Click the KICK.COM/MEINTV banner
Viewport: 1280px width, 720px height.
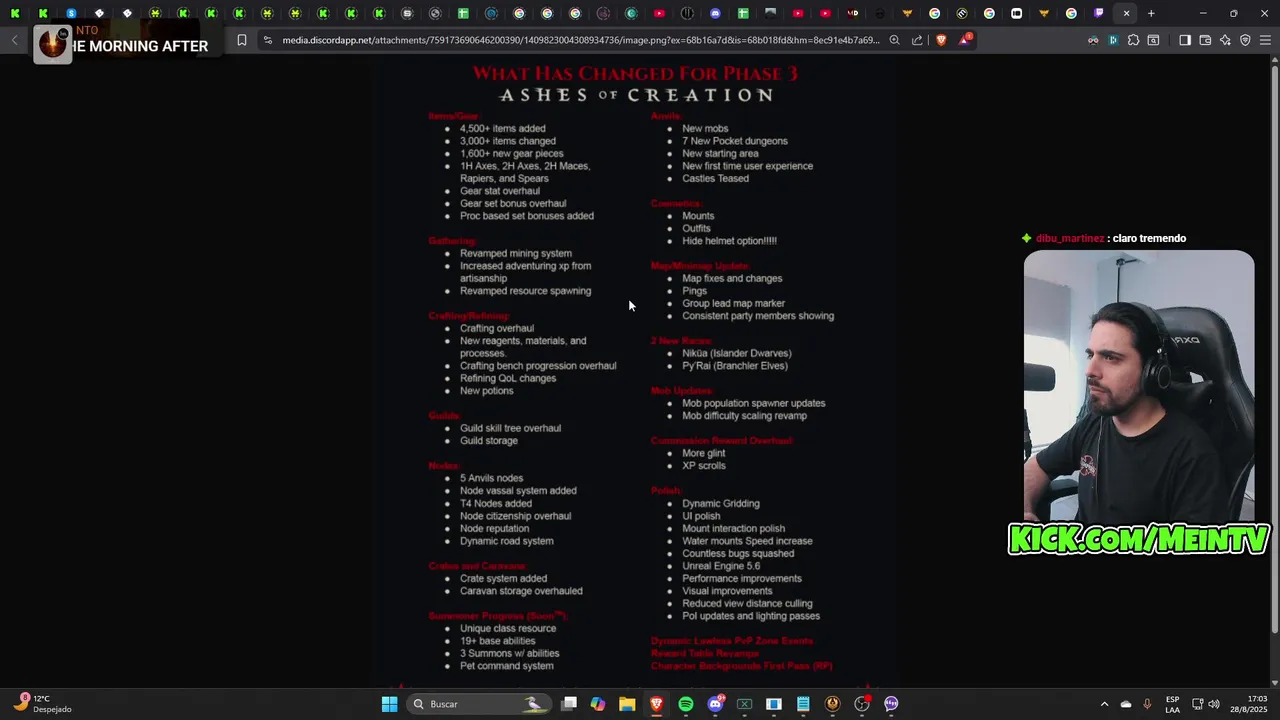[x=1138, y=538]
